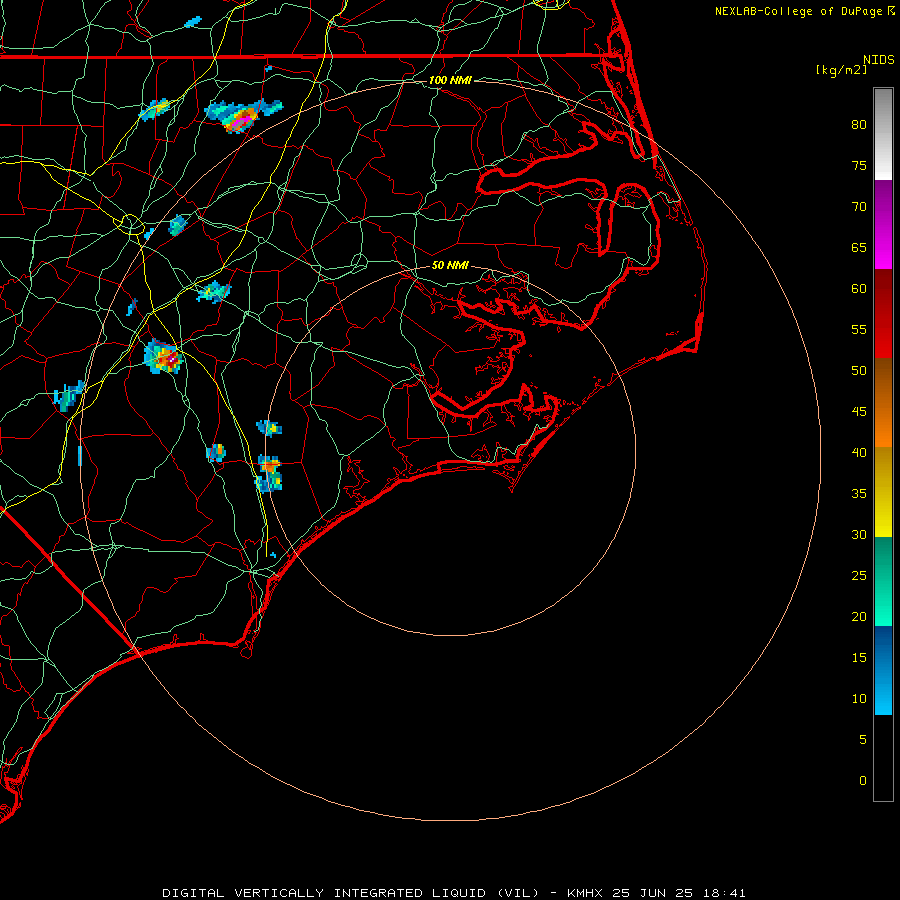This screenshot has height=900, width=900.
Task: Click the 0 value on the scale
Action: (x=863, y=781)
